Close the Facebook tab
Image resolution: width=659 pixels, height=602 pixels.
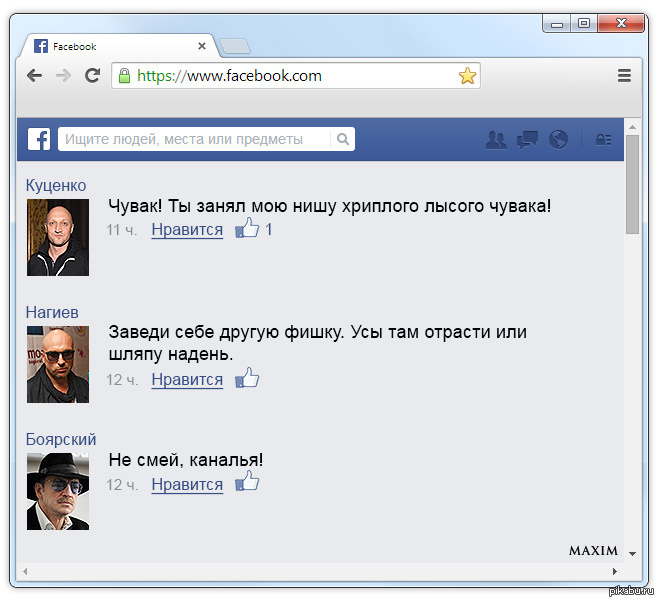pos(202,46)
